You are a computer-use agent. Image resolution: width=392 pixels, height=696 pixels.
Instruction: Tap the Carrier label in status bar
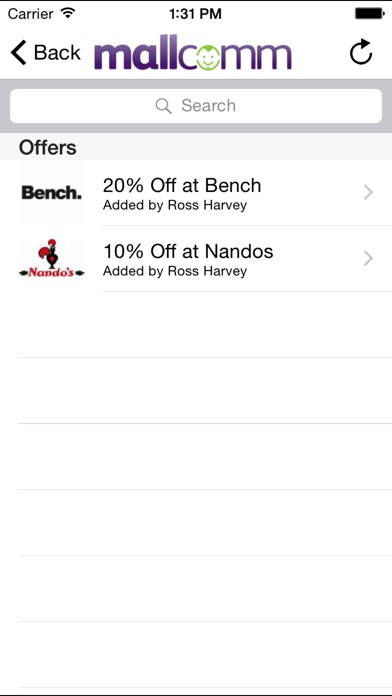coord(32,14)
